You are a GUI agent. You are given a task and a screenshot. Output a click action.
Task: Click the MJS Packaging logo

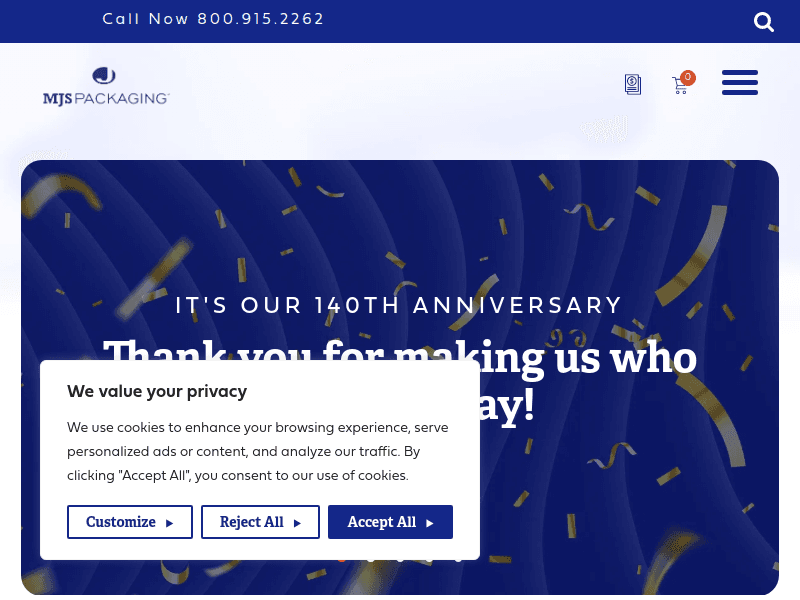[x=106, y=87]
